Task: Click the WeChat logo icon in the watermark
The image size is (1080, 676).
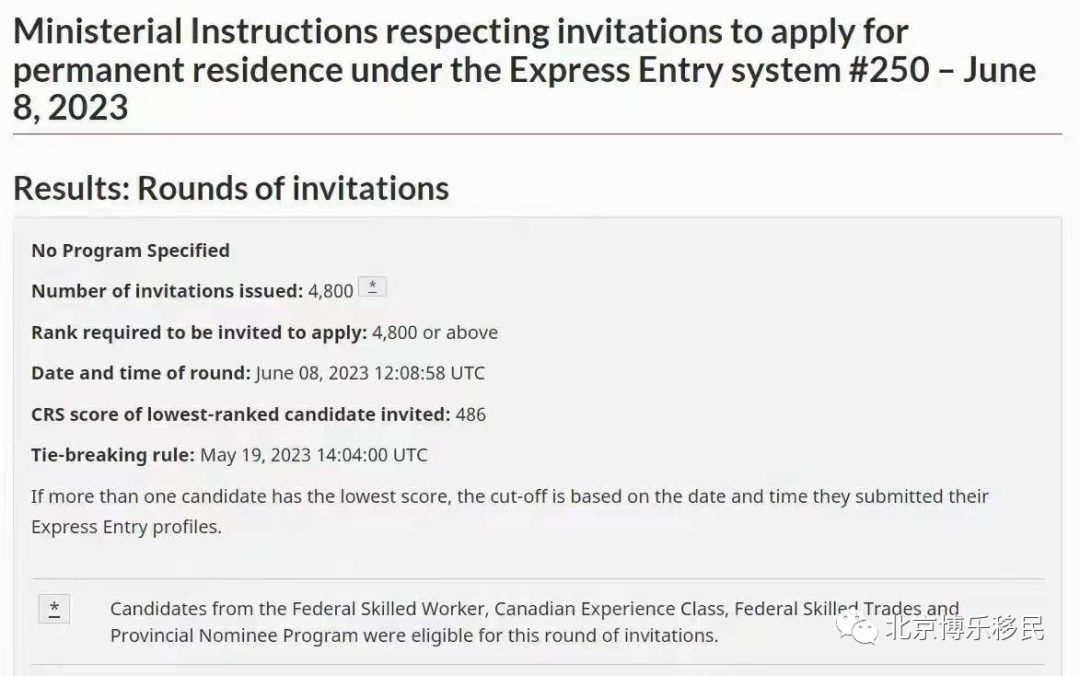Action: (x=857, y=627)
